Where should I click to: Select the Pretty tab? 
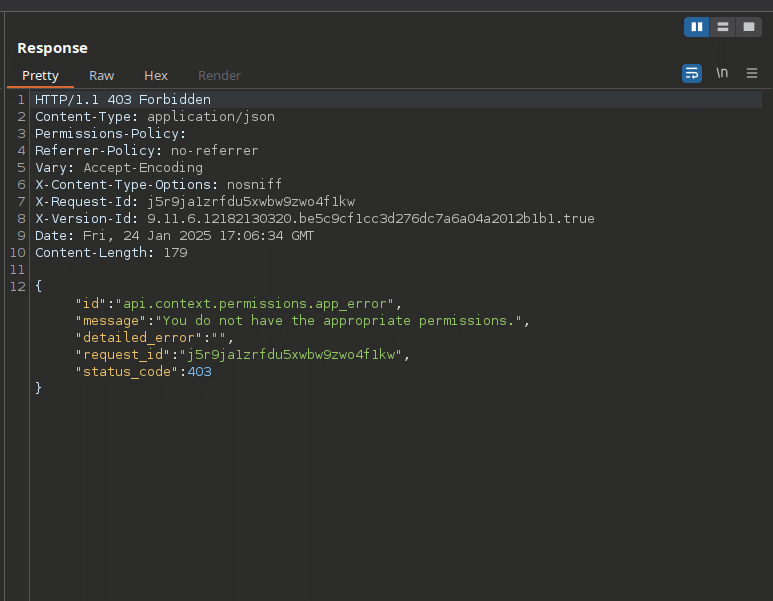tap(40, 75)
